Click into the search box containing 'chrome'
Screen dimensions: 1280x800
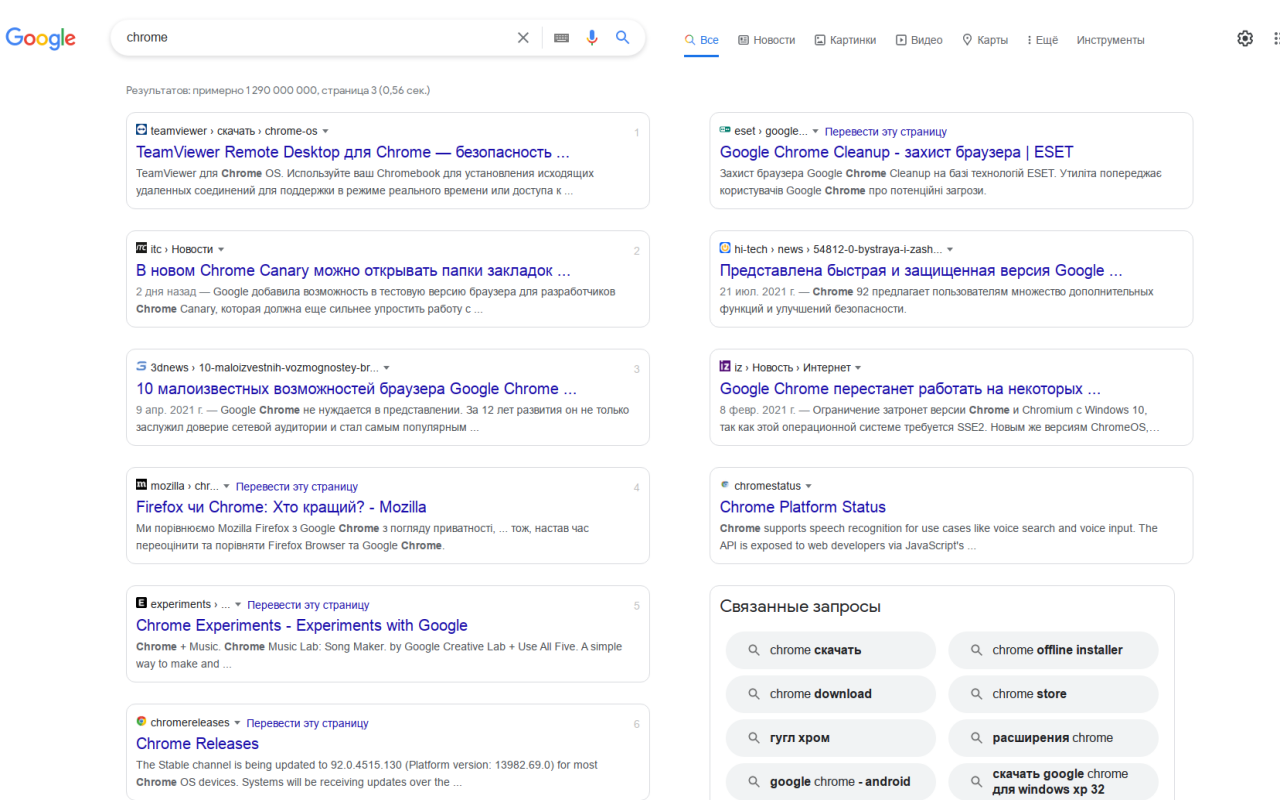(x=315, y=37)
